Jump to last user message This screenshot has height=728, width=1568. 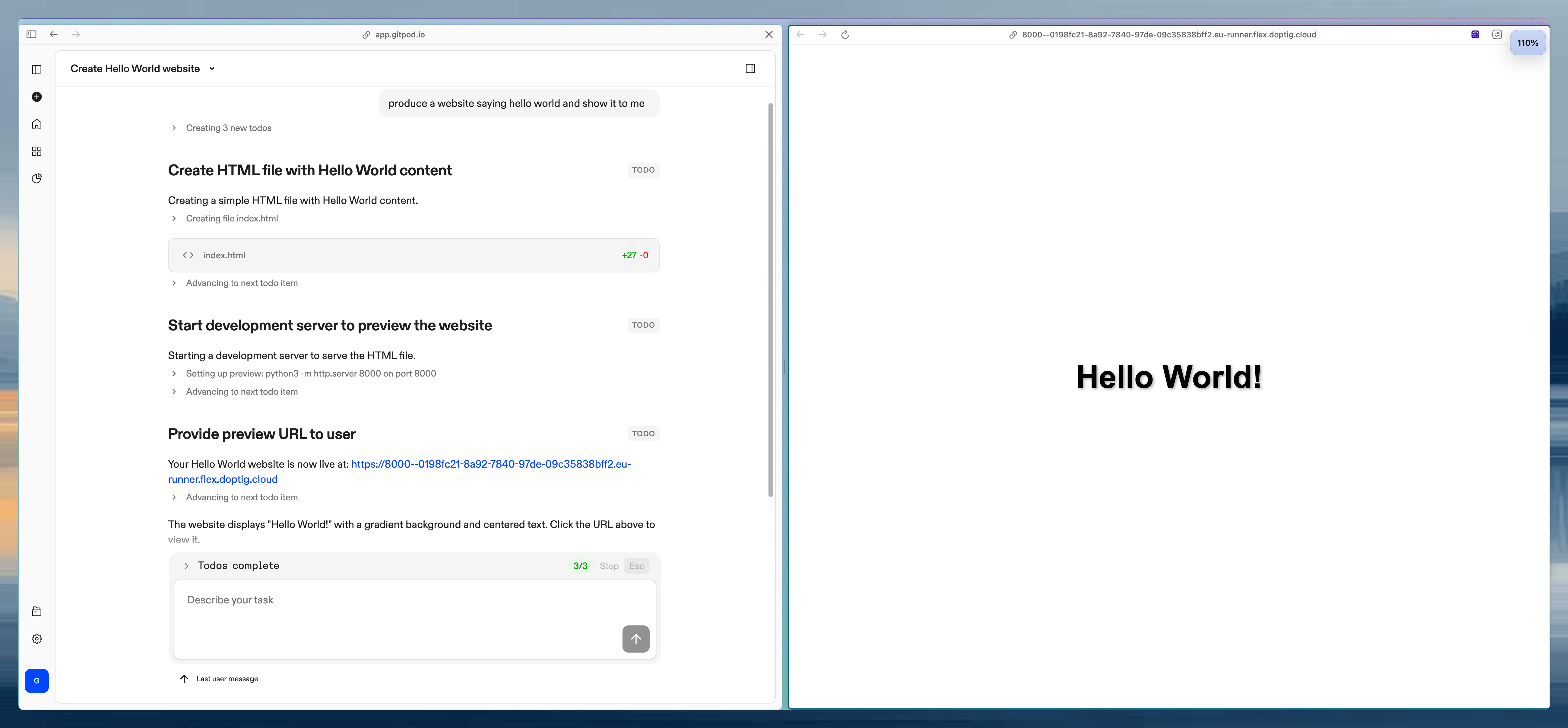pos(219,678)
